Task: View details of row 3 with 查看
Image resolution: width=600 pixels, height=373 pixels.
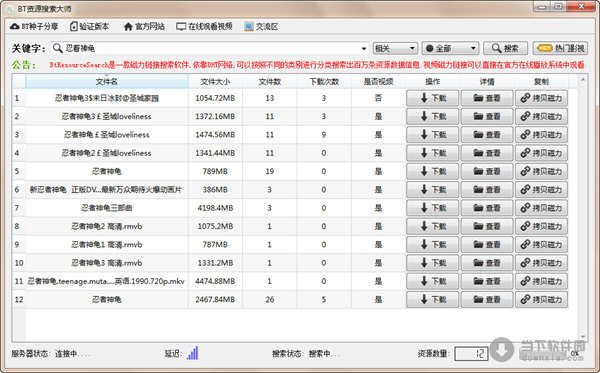Action: pyautogui.click(x=487, y=135)
